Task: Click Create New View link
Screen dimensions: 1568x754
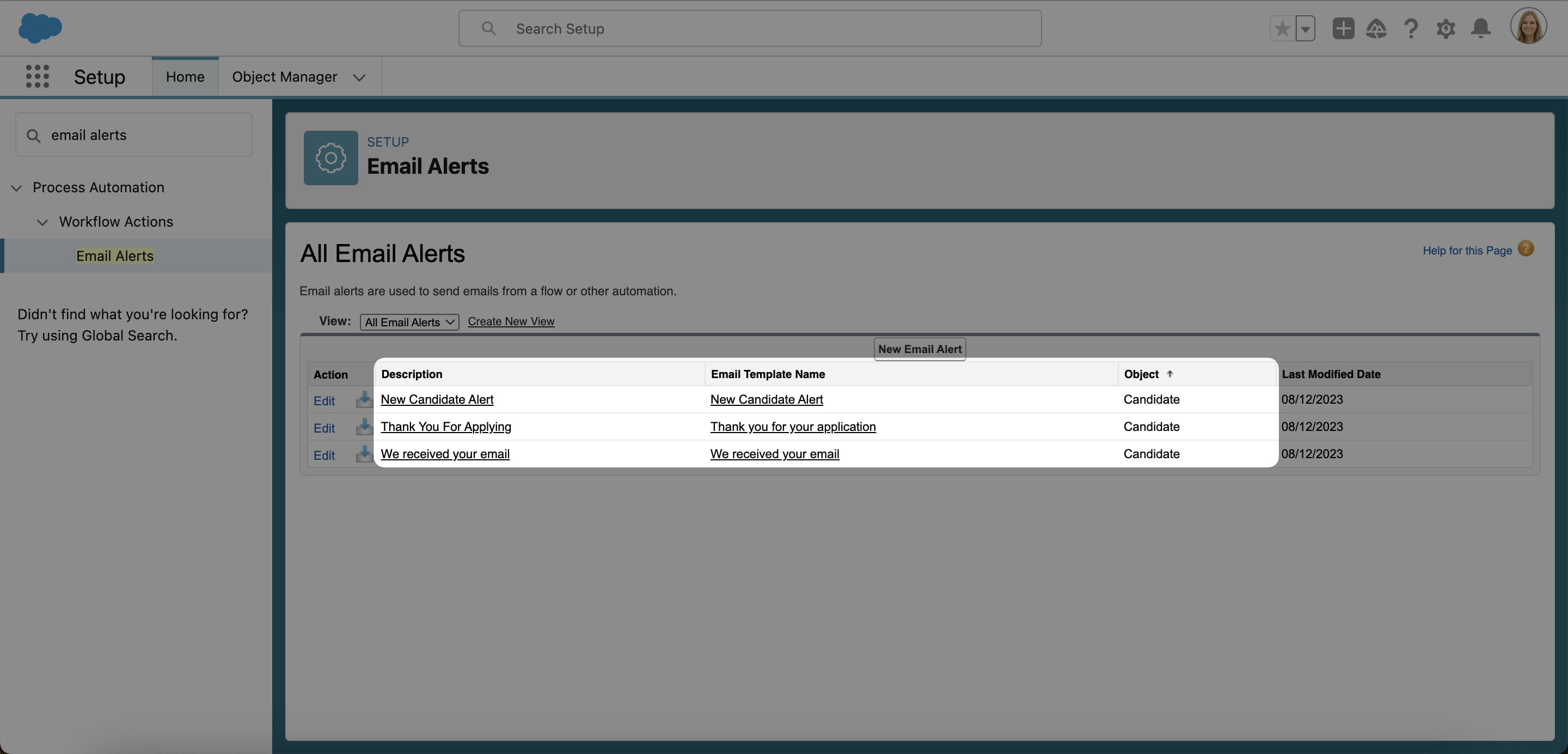Action: pos(511,321)
